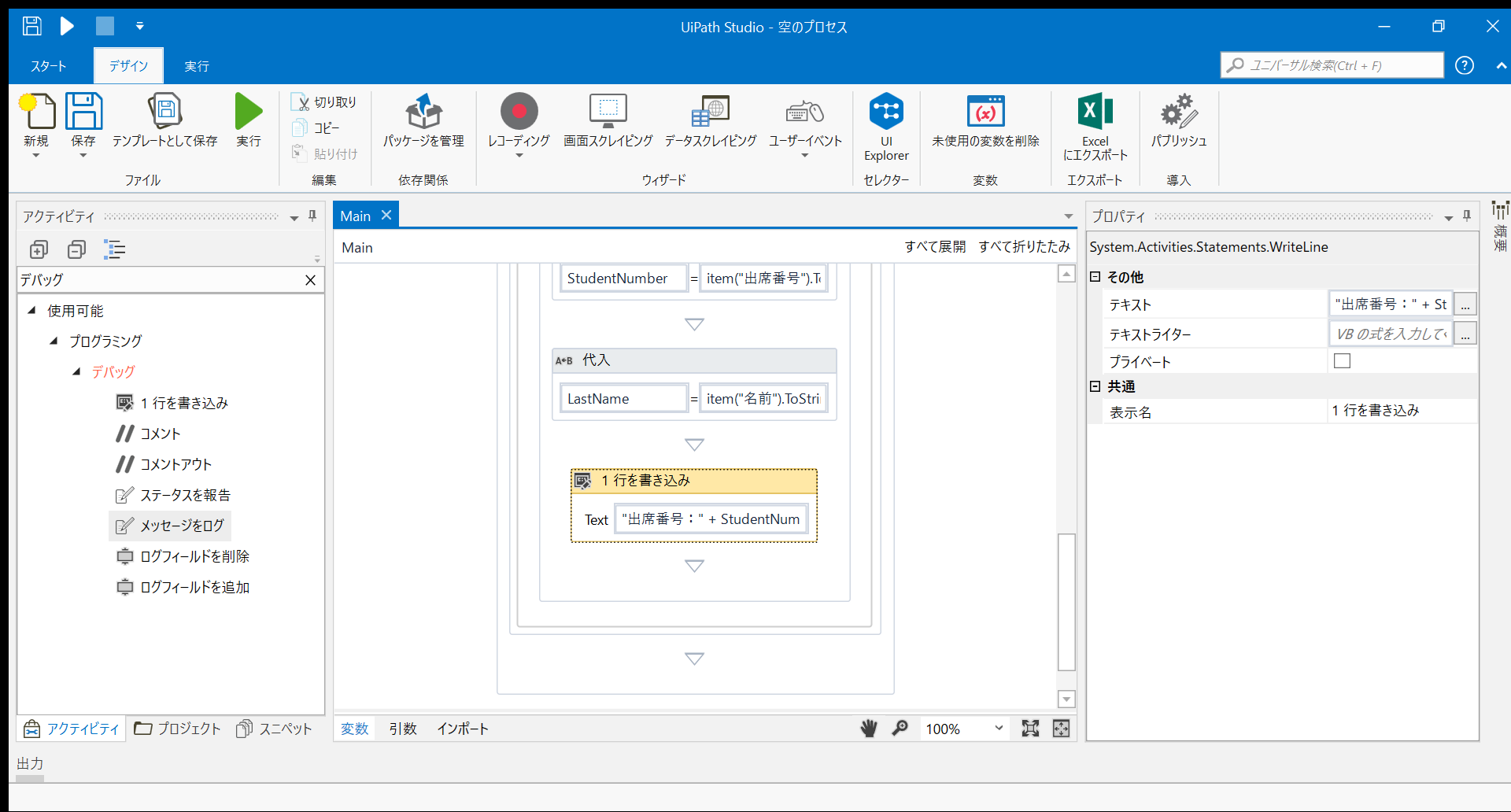
Task: Switch to the 実行 ribbon tab
Action: click(196, 65)
